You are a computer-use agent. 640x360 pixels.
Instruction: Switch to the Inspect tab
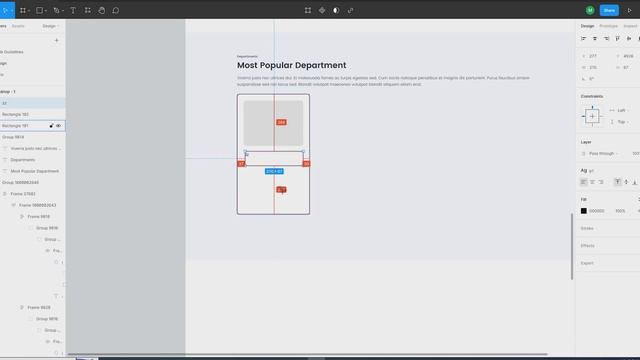[x=630, y=26]
